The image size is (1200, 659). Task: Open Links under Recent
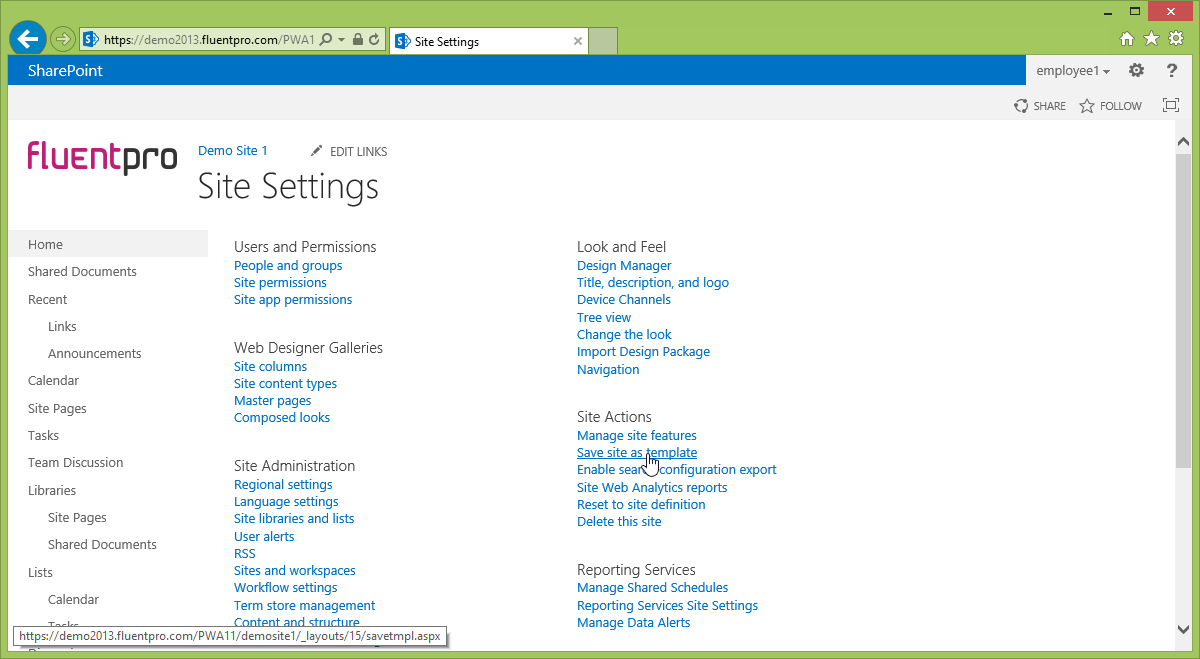[x=62, y=326]
